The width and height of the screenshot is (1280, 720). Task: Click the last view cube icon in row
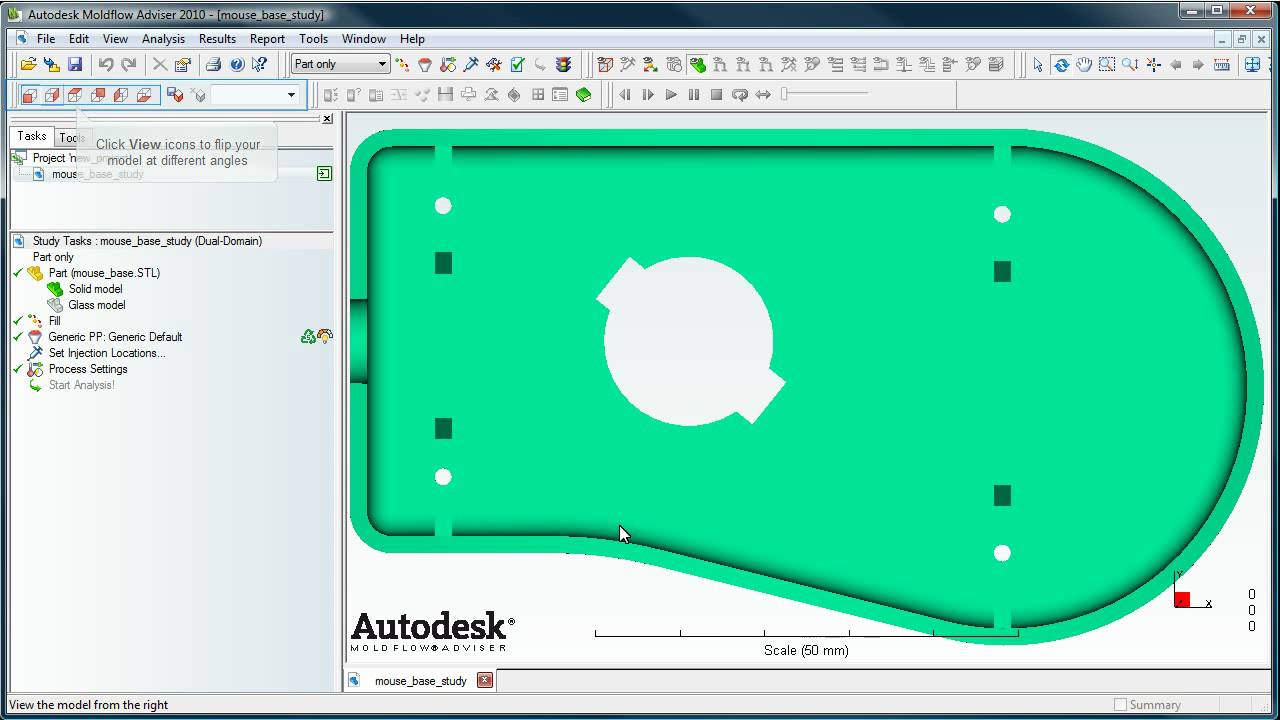144,95
